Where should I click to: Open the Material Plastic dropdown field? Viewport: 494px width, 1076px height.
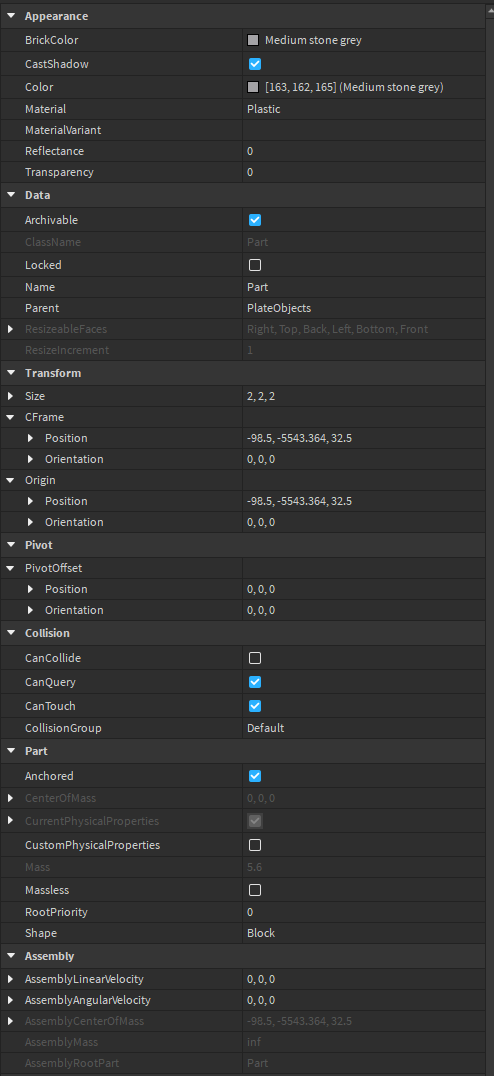(x=368, y=109)
